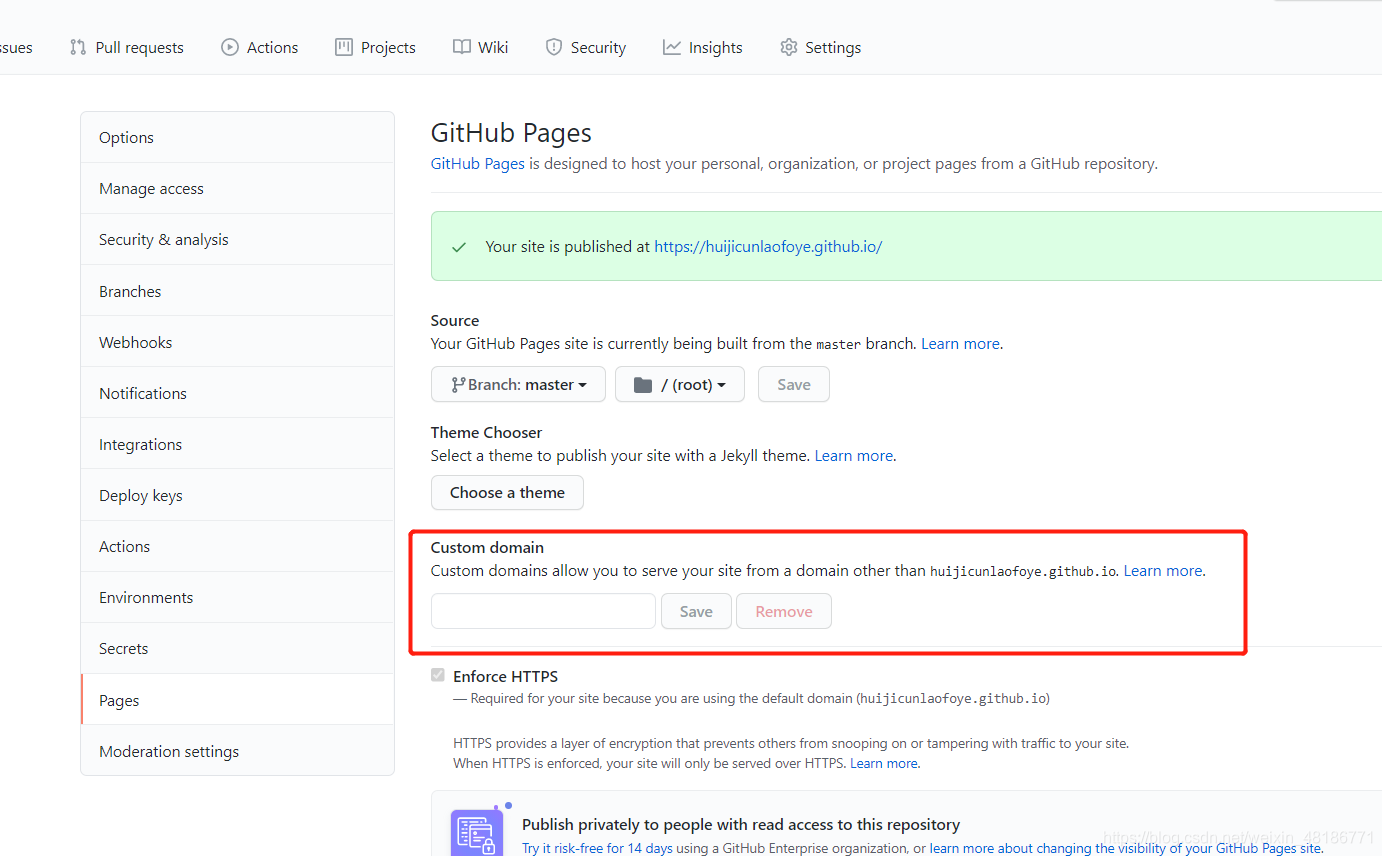1382x856 pixels.
Task: Select Pages in settings sidebar
Action: pyautogui.click(x=237, y=700)
